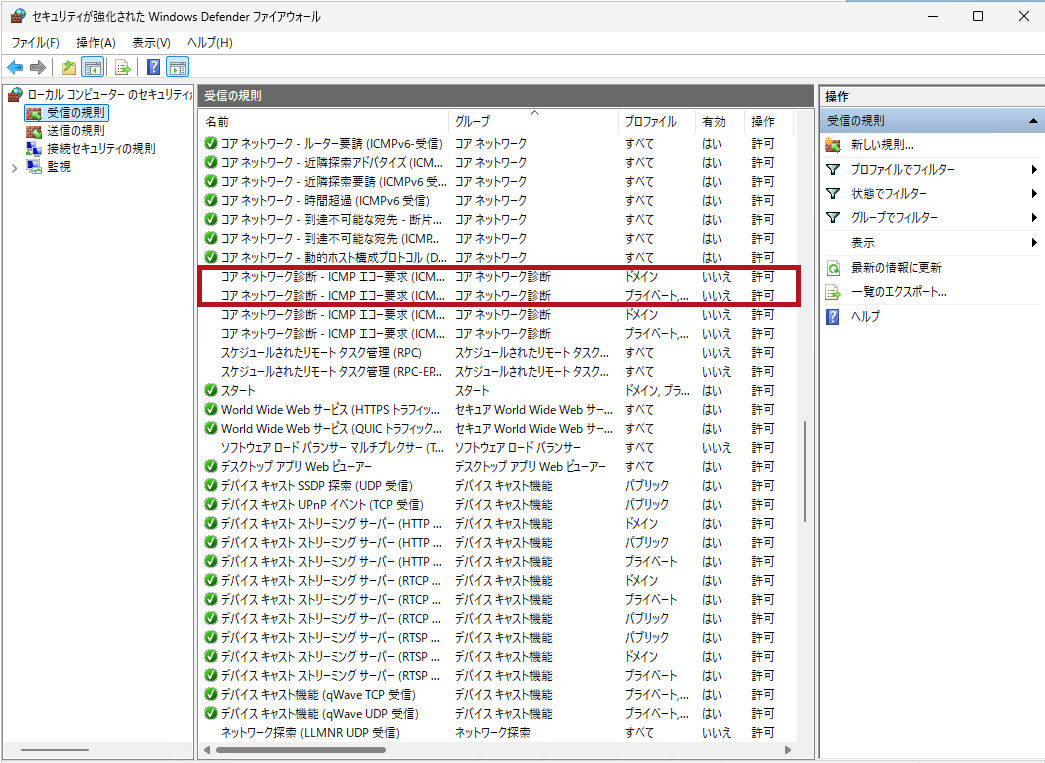Open the 表示 submenu arrow in actions
1045x763 pixels.
1034,243
